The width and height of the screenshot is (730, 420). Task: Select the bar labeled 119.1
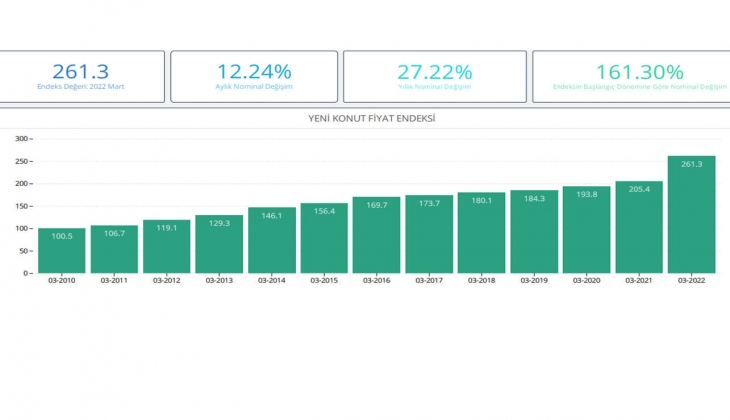coord(166,246)
